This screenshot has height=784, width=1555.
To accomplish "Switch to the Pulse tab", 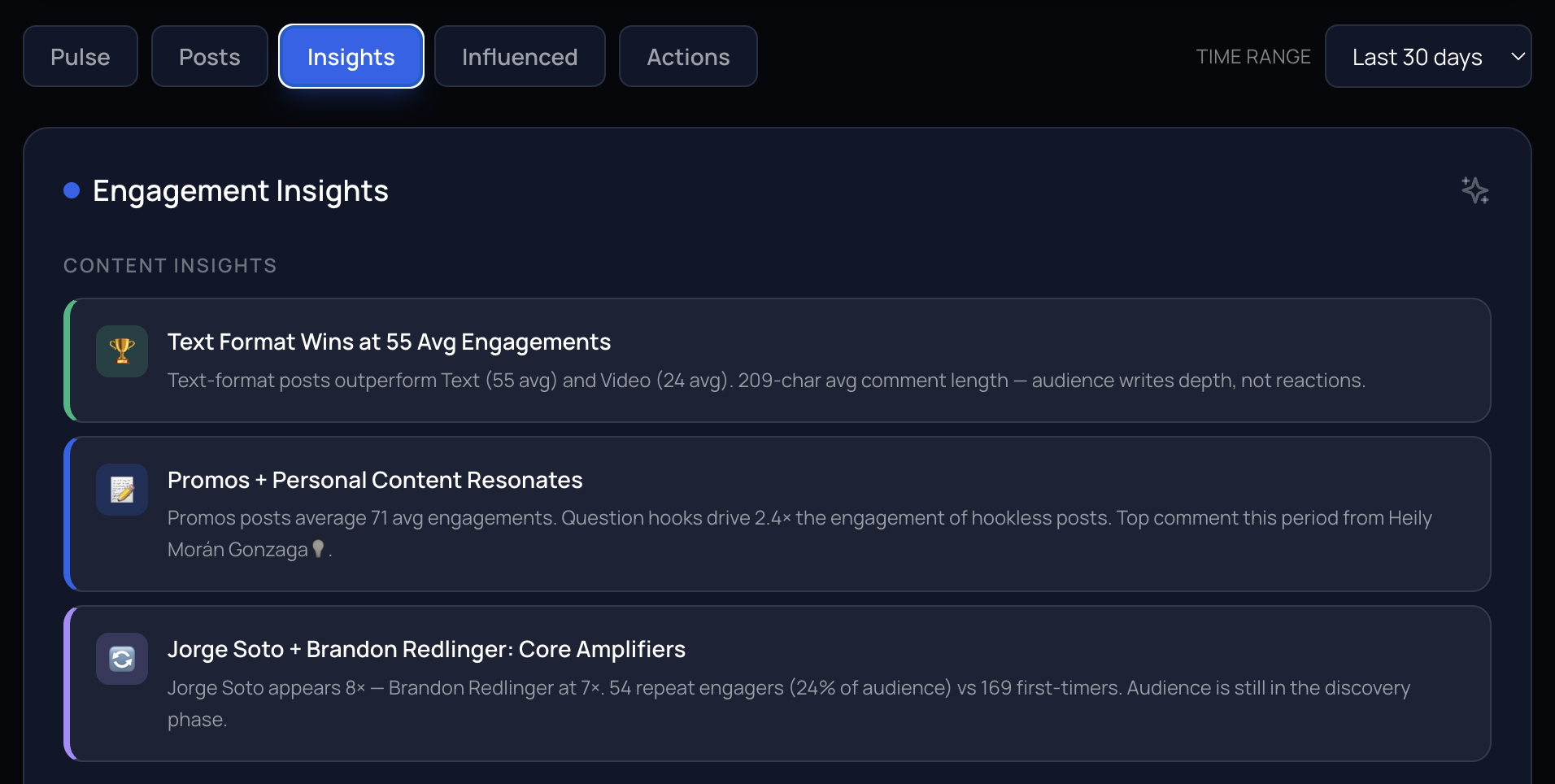I will tap(80, 56).
